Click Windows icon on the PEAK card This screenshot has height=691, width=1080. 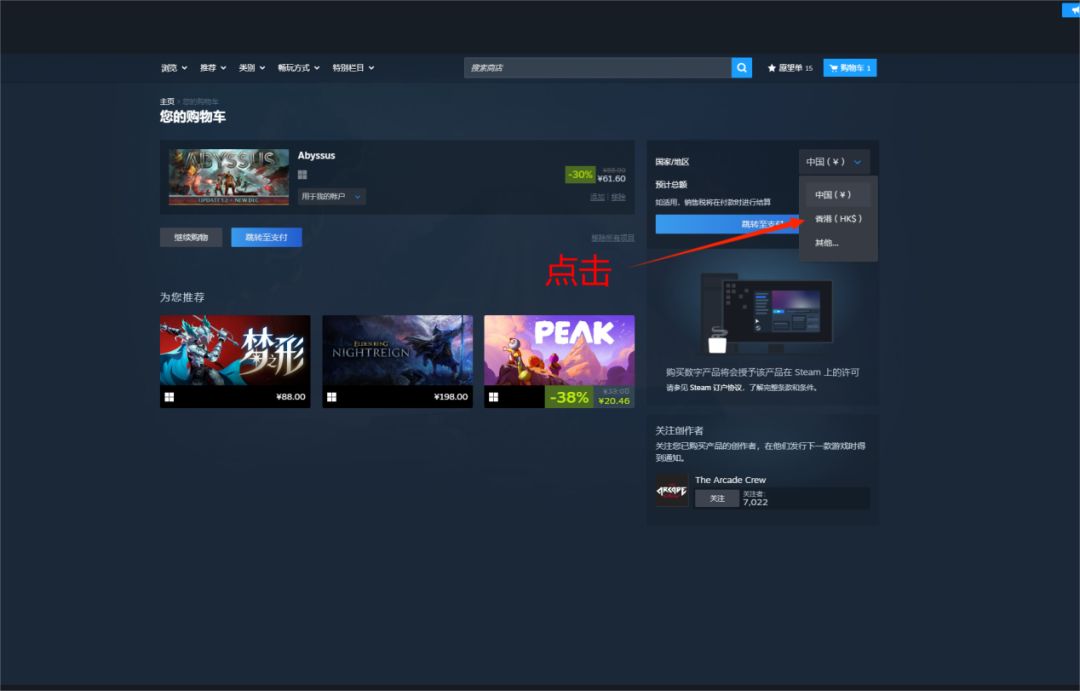click(493, 397)
